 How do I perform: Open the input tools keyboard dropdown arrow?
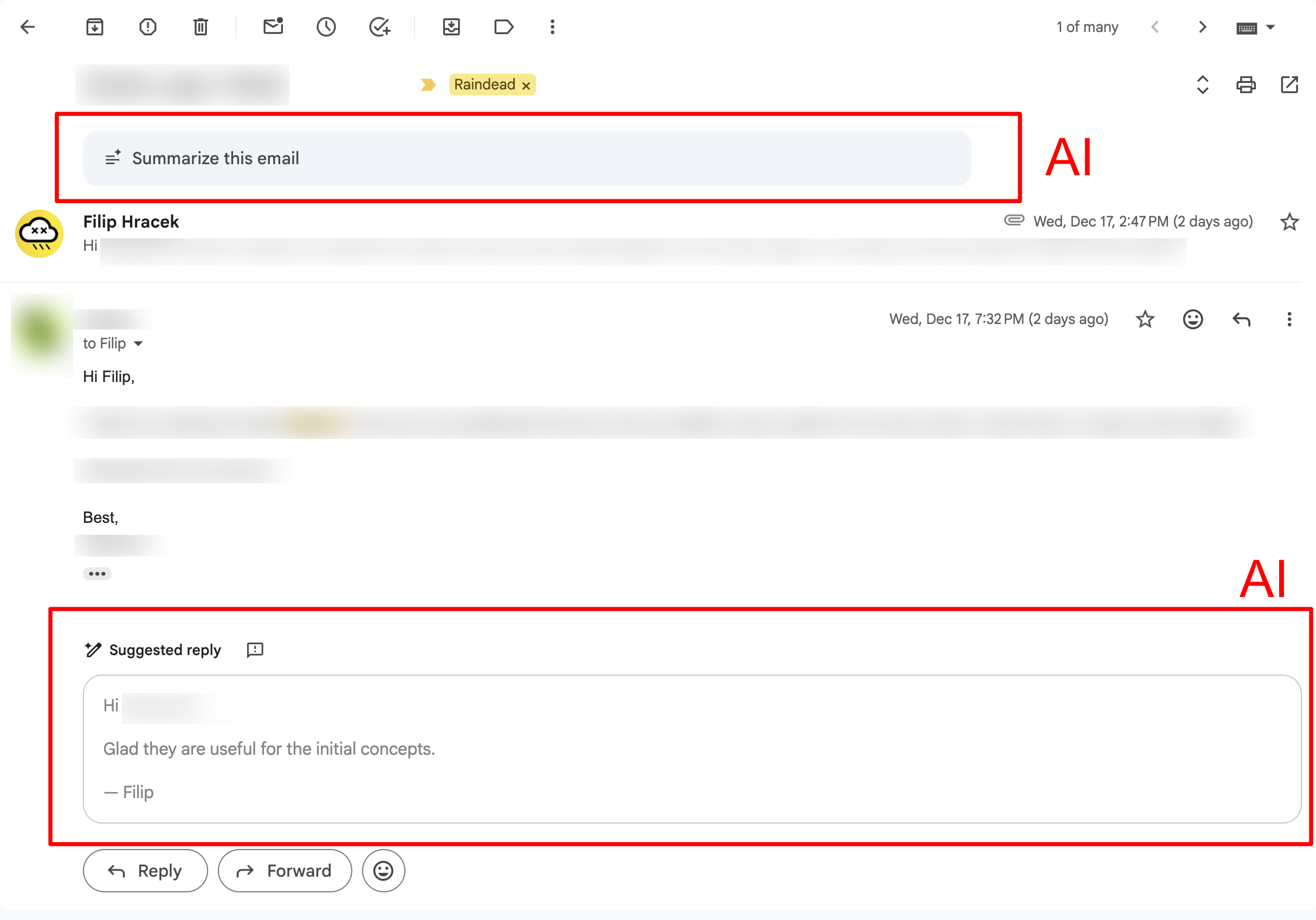[x=1270, y=27]
